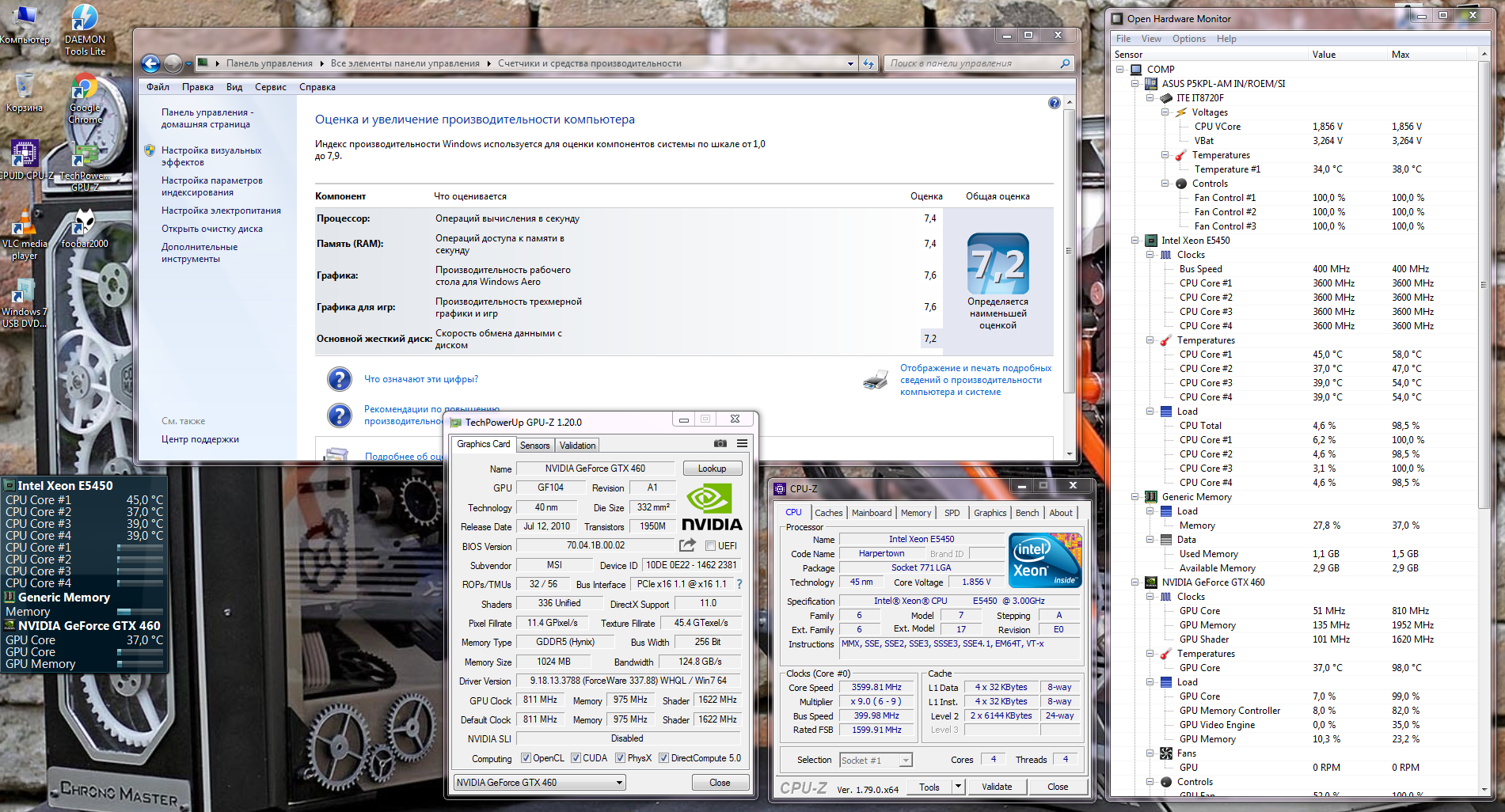Select the 'Fan Control #2' sensor row
This screenshot has height=812, width=1505.
pos(1294,212)
